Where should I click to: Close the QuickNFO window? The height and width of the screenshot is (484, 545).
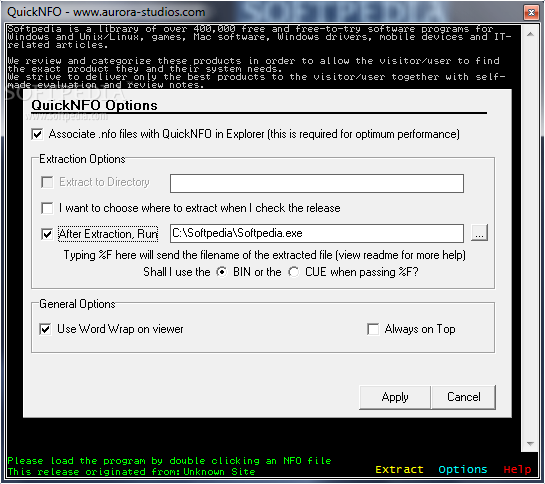(531, 13)
